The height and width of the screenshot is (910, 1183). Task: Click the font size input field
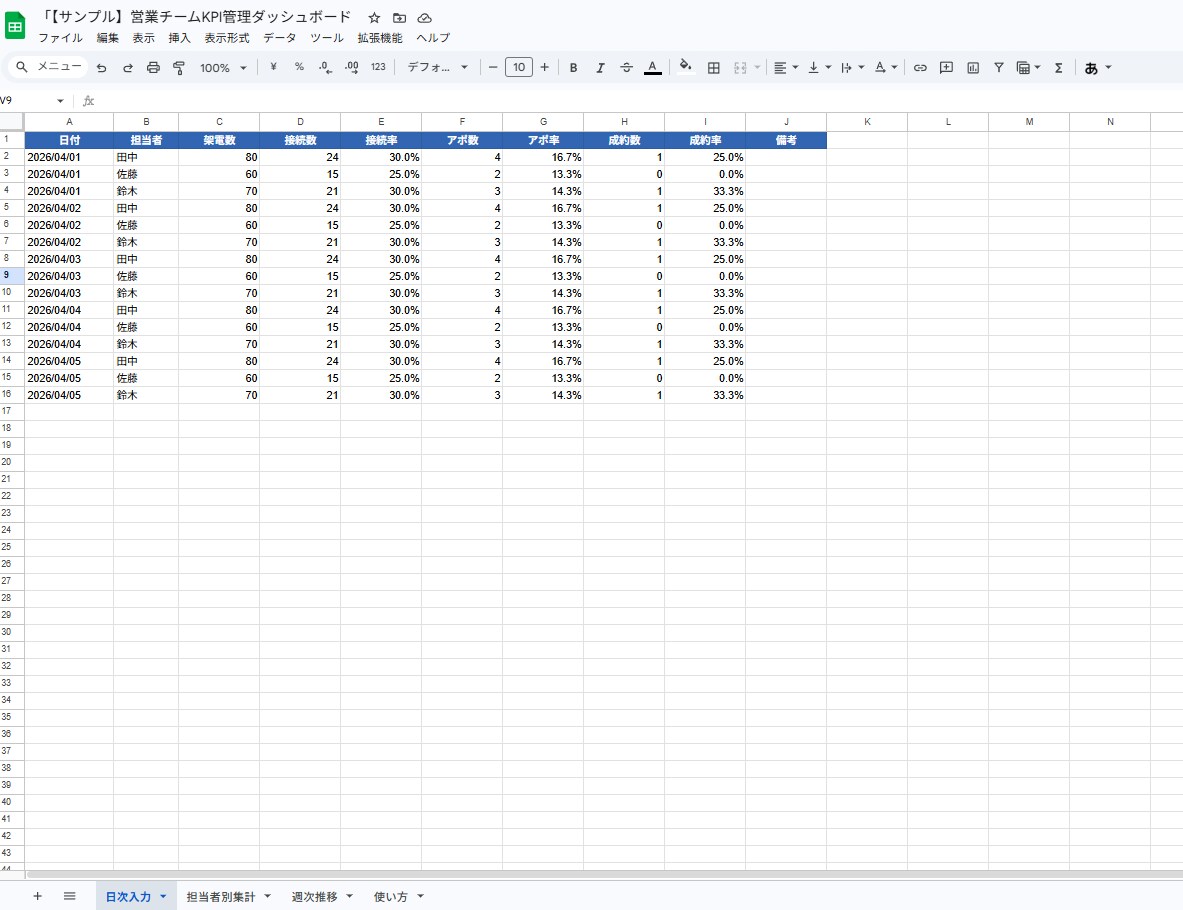(x=518, y=68)
